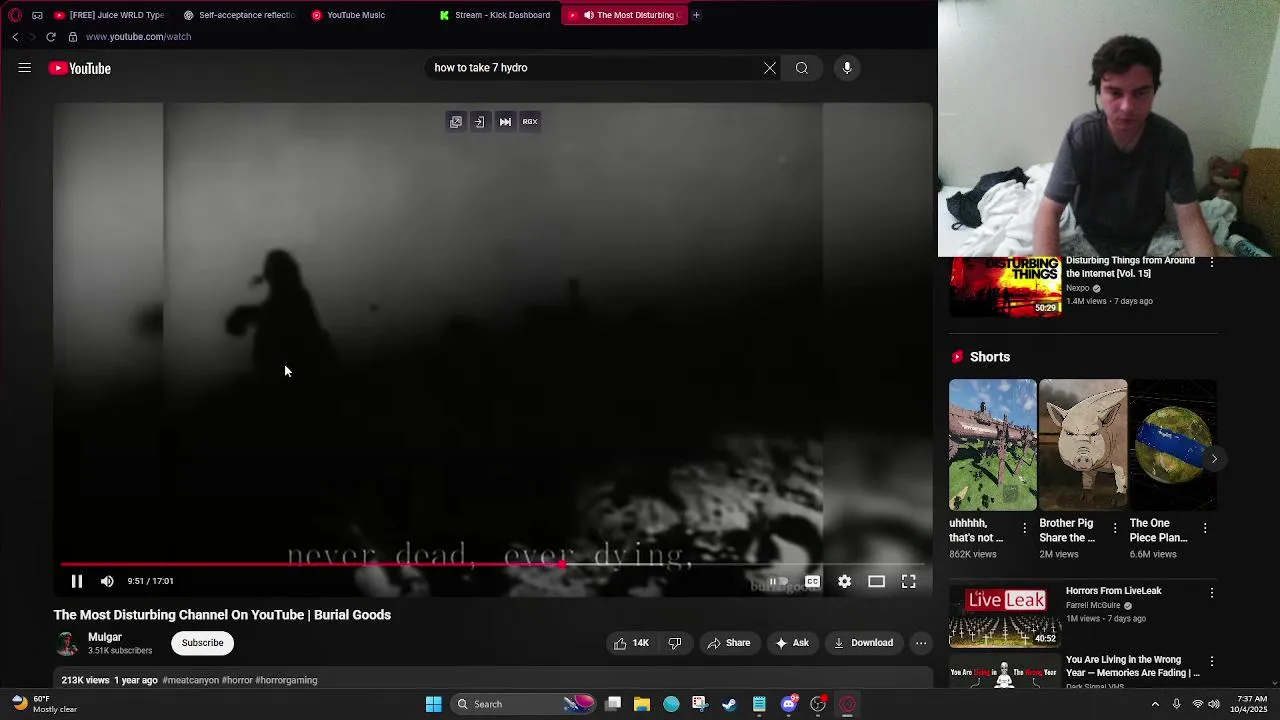Open options for Disturbing Things video
Image resolution: width=1280 pixels, height=720 pixels.
(1212, 262)
